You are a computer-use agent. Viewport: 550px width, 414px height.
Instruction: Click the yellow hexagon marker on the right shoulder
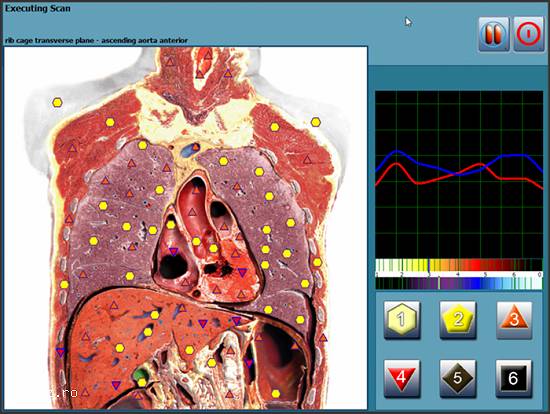316,122
